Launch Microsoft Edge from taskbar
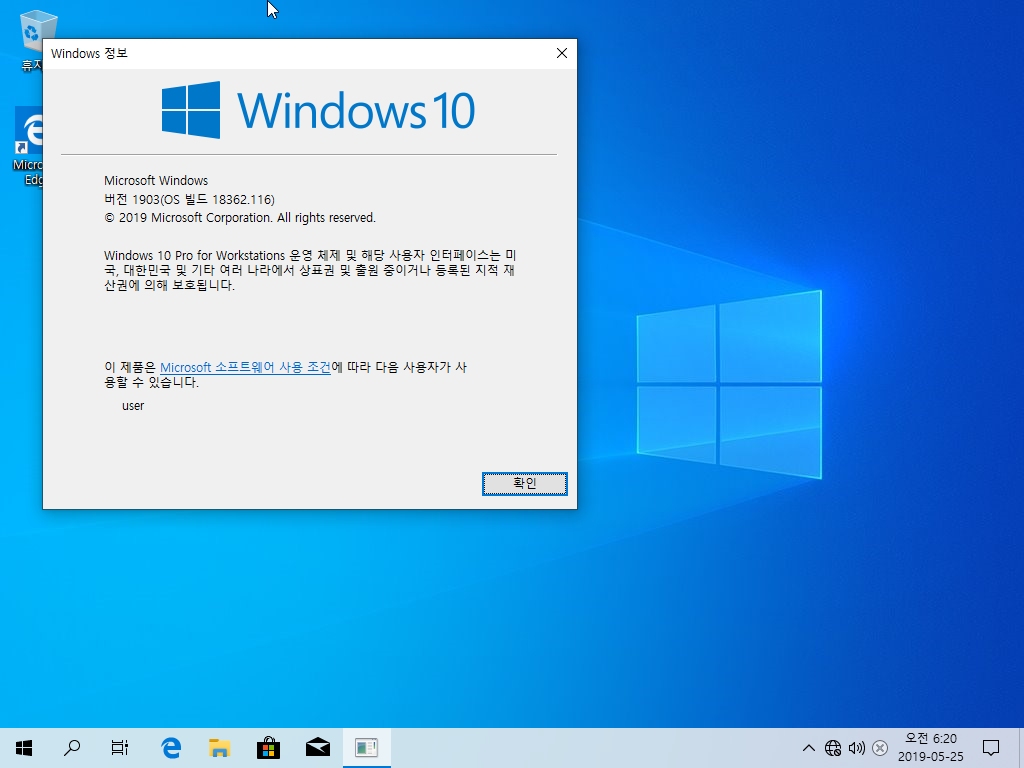 coord(171,748)
